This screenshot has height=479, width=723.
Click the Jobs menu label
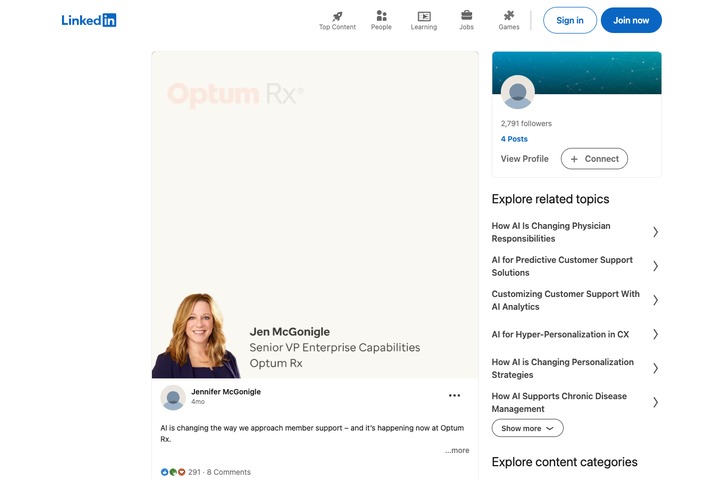pyautogui.click(x=466, y=27)
